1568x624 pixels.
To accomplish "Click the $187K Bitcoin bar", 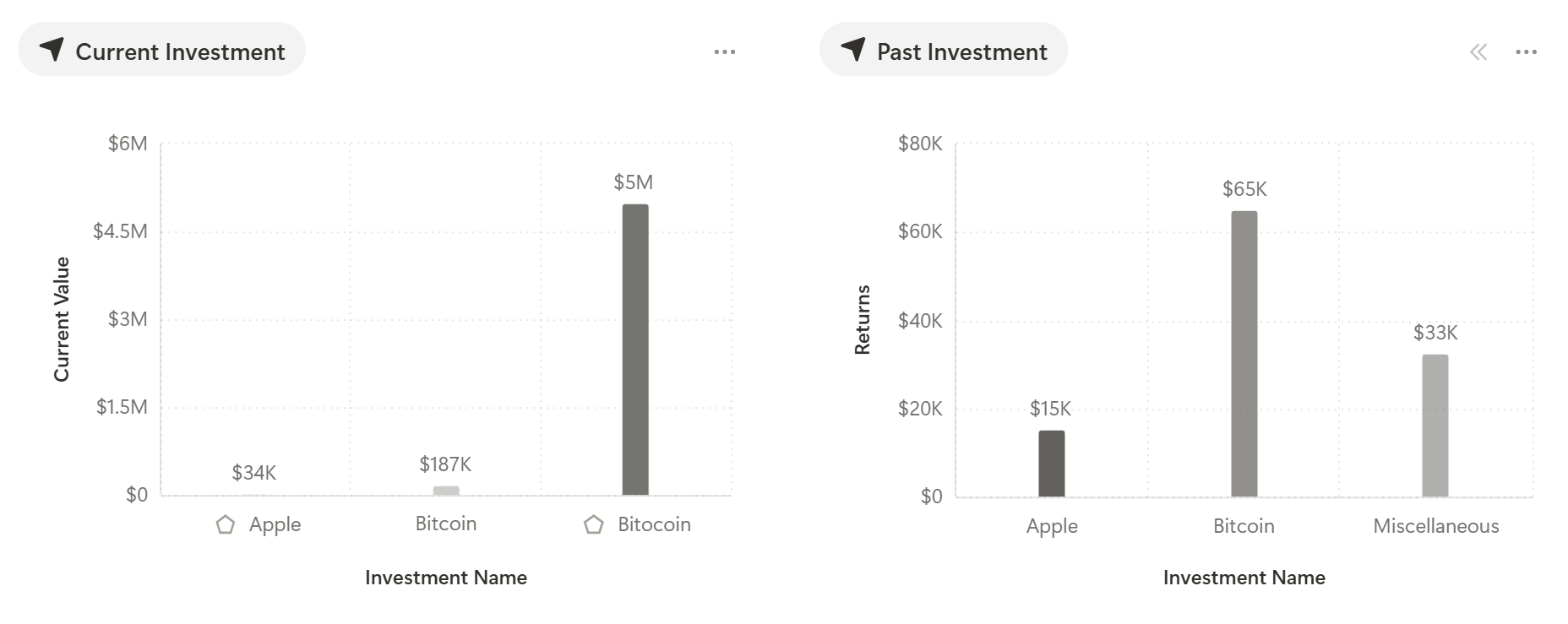I will coord(446,491).
